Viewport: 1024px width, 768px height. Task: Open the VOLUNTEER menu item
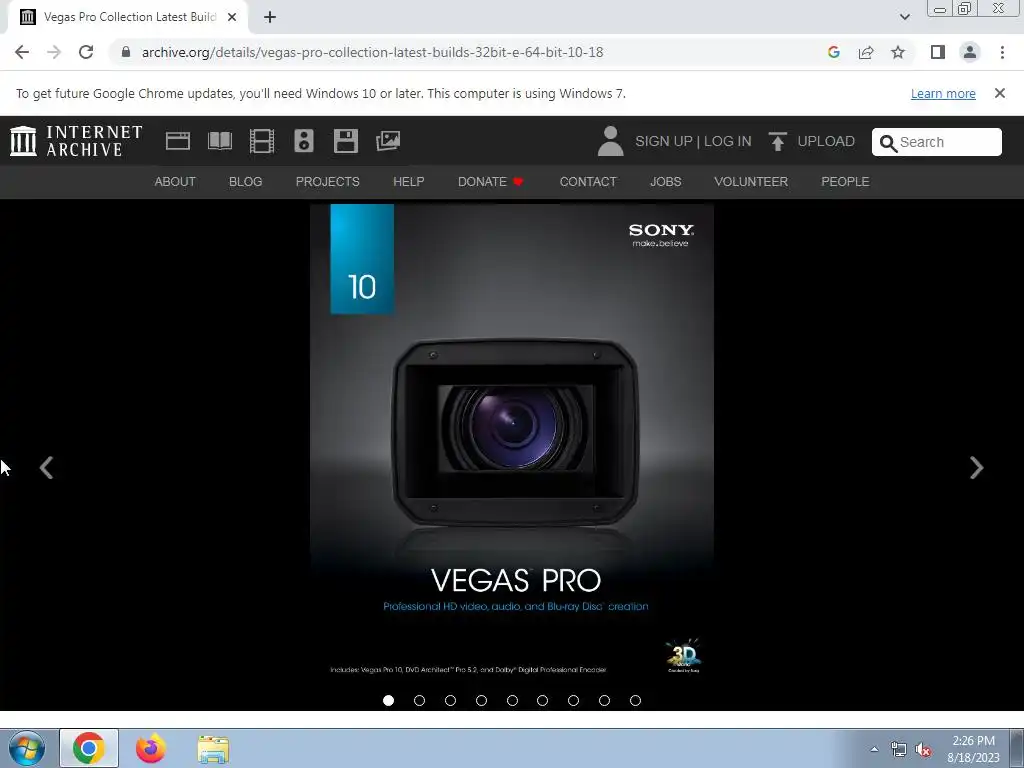pyautogui.click(x=751, y=182)
